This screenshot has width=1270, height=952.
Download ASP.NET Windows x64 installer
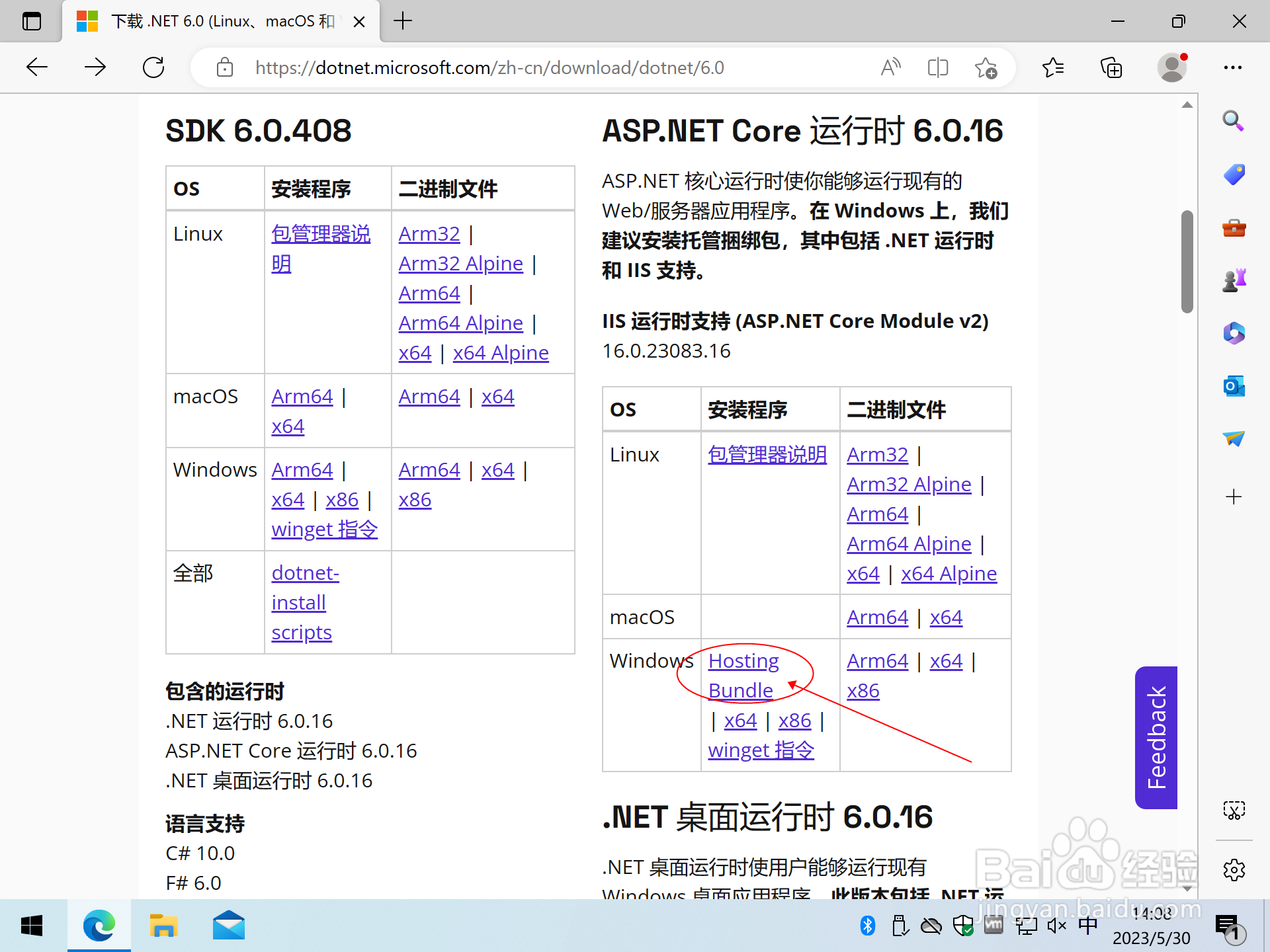click(x=740, y=721)
